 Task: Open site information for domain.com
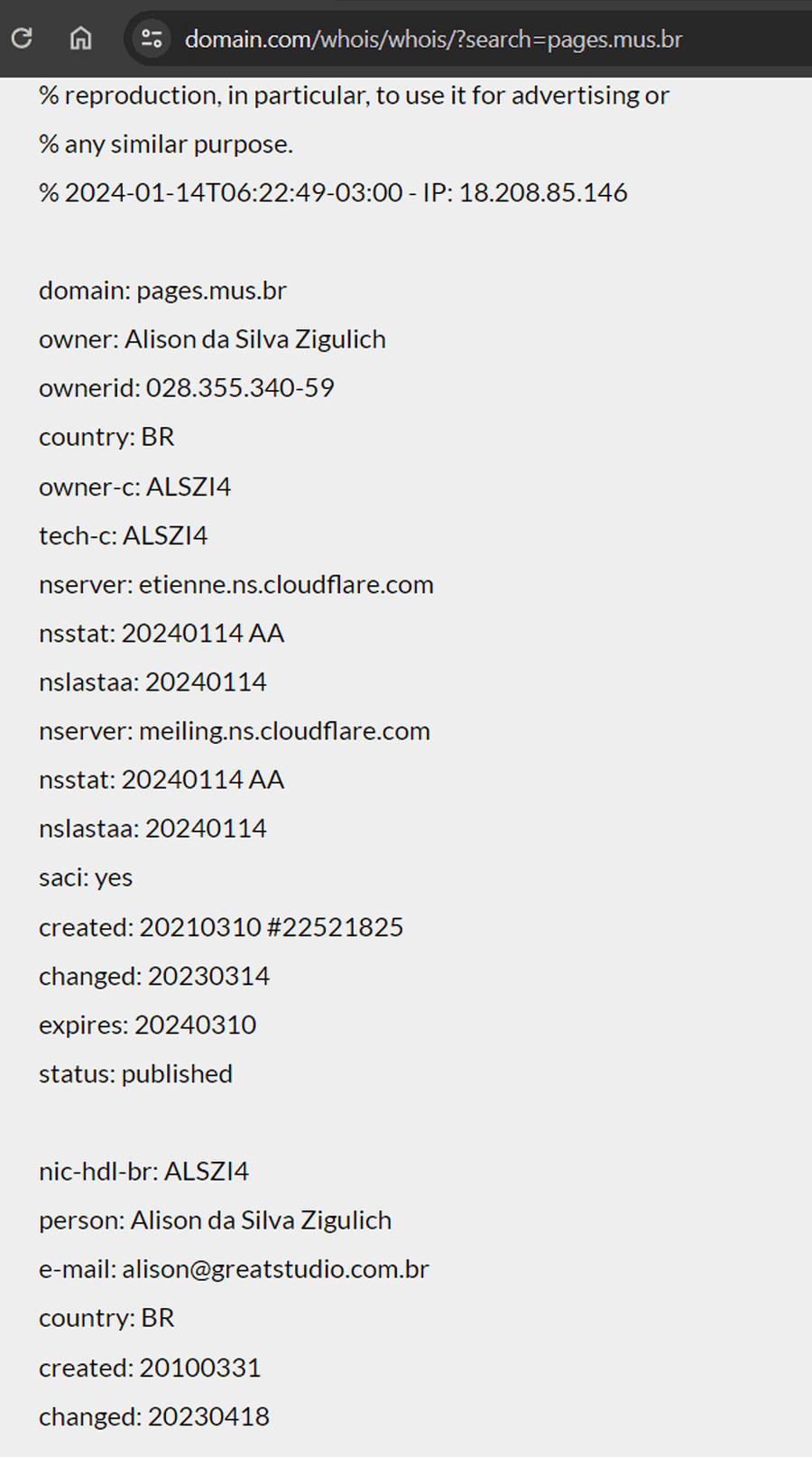tap(152, 39)
